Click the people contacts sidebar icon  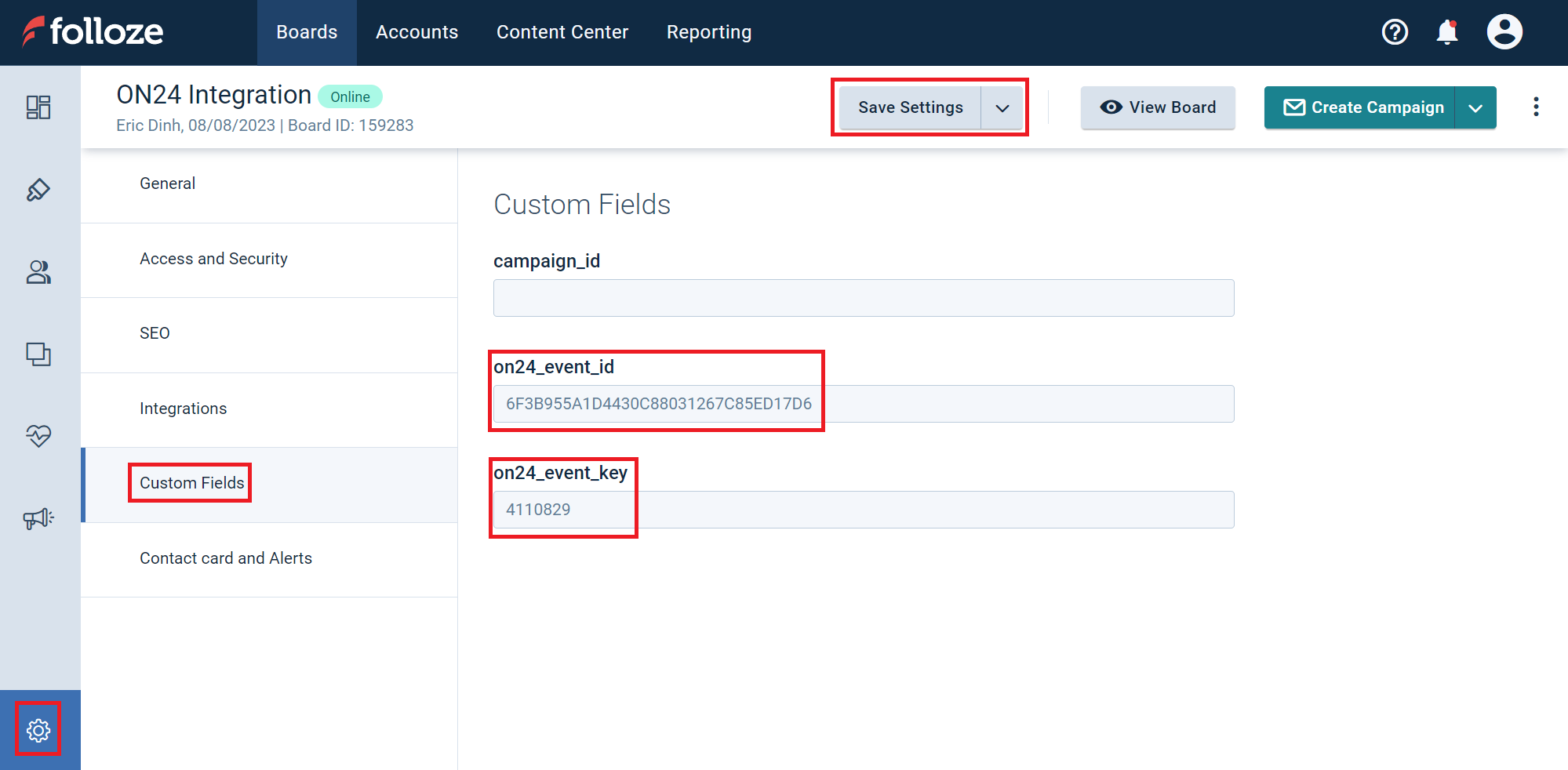[x=38, y=272]
